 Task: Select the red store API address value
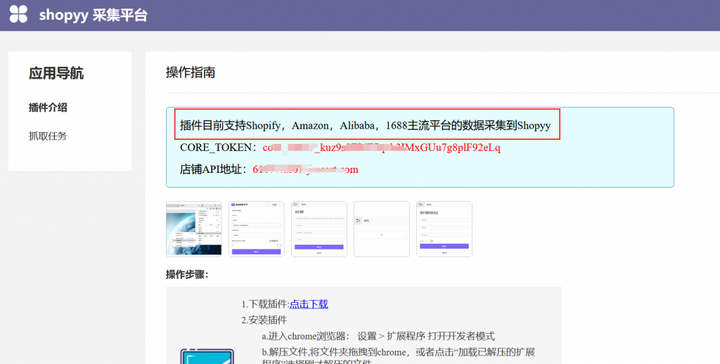(305, 169)
